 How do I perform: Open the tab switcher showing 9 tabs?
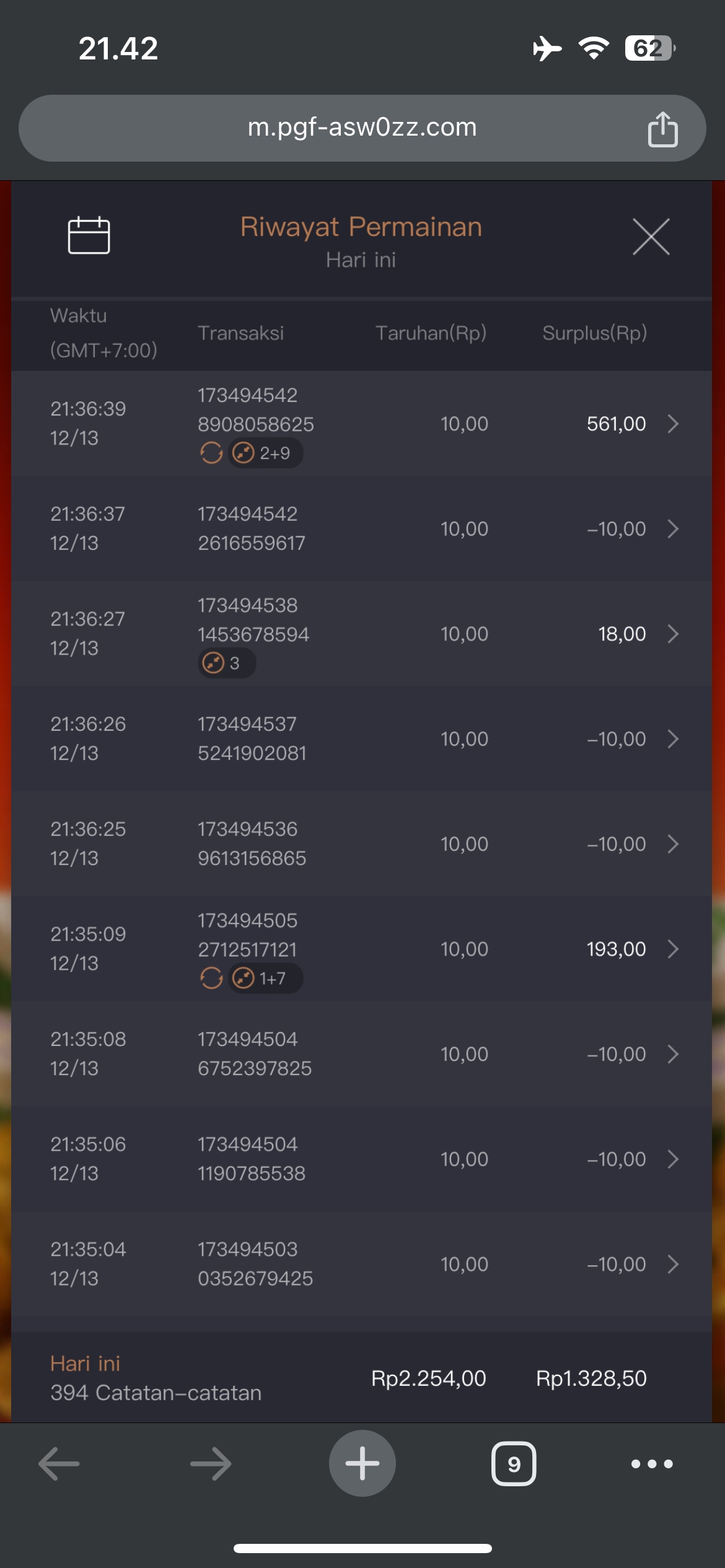pos(514,1464)
